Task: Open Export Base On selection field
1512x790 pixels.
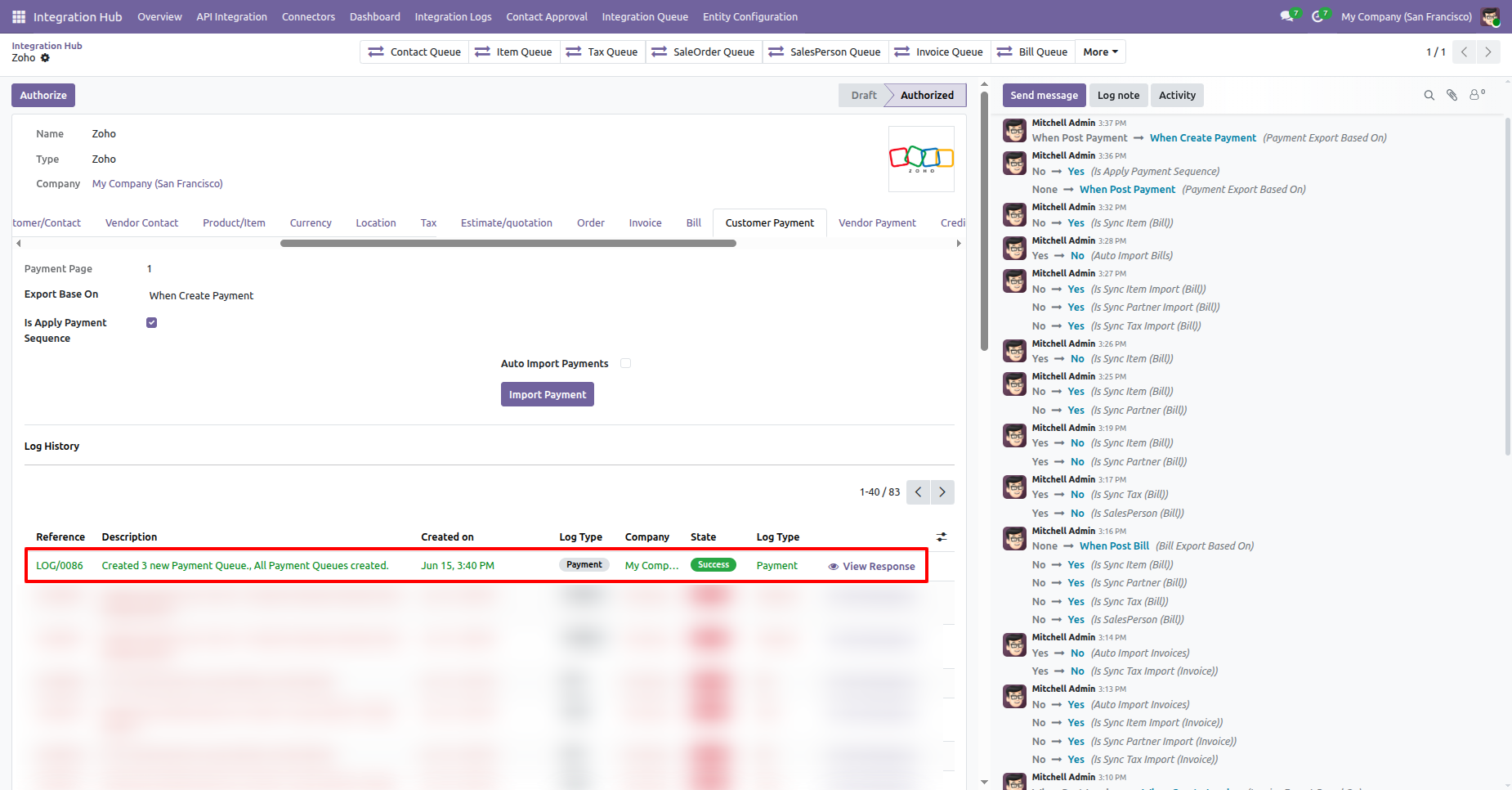Action: (201, 296)
